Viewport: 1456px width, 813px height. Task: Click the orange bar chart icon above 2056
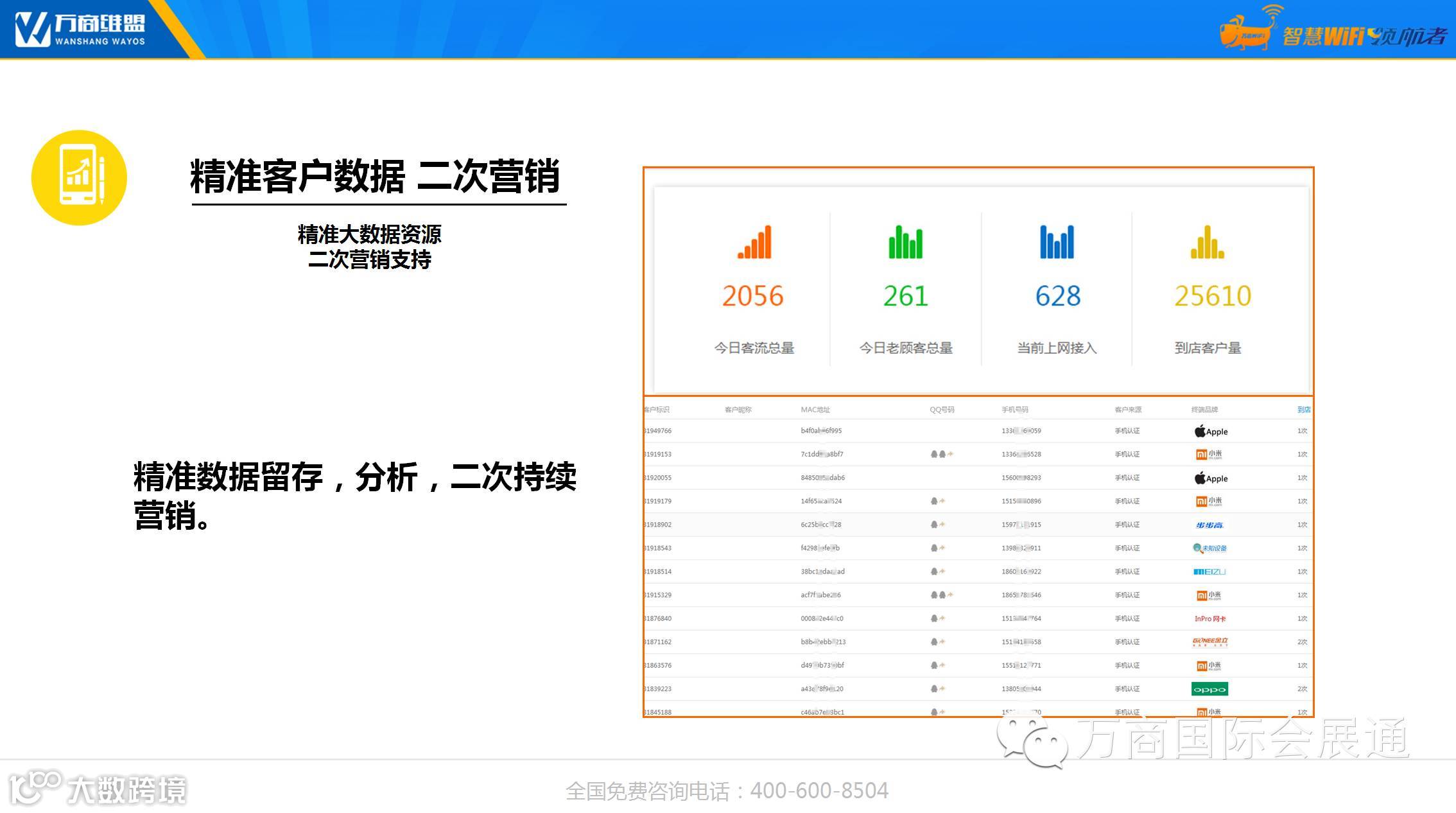[754, 243]
